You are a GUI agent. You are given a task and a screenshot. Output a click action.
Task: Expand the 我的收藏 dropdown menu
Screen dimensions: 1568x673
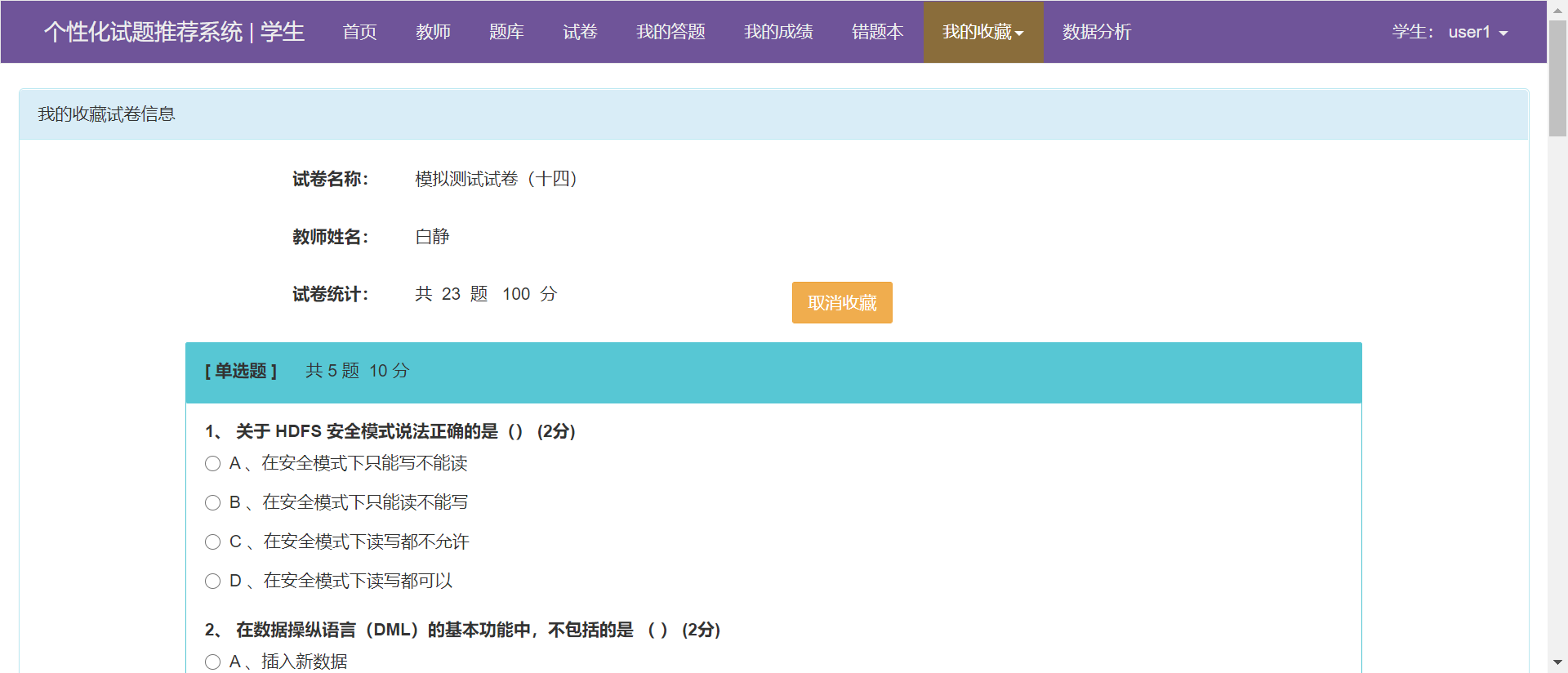click(983, 32)
